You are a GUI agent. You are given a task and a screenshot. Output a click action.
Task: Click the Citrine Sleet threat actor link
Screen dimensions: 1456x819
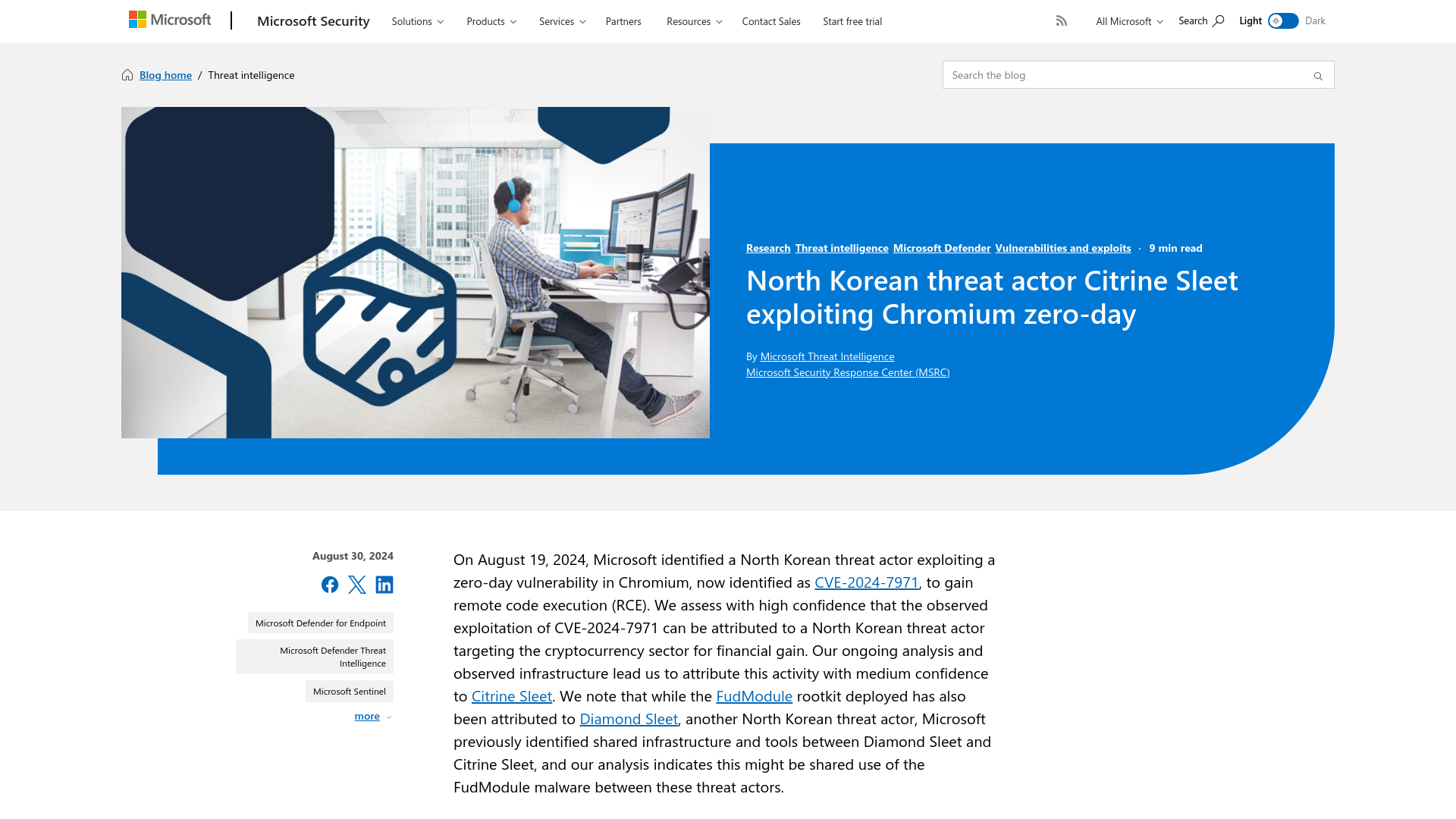pyautogui.click(x=511, y=695)
